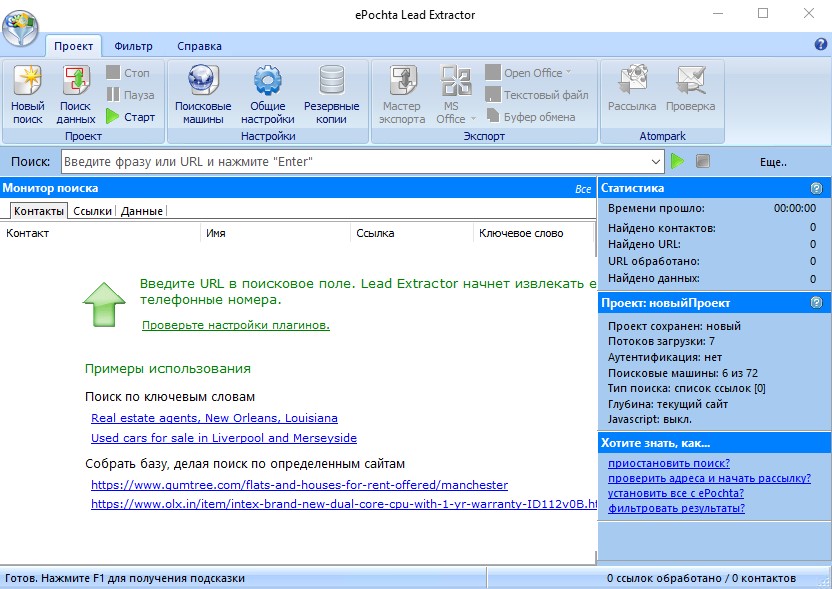This screenshot has height=589, width=832.
Task: Expand the search field history dropdown
Action: [656, 161]
